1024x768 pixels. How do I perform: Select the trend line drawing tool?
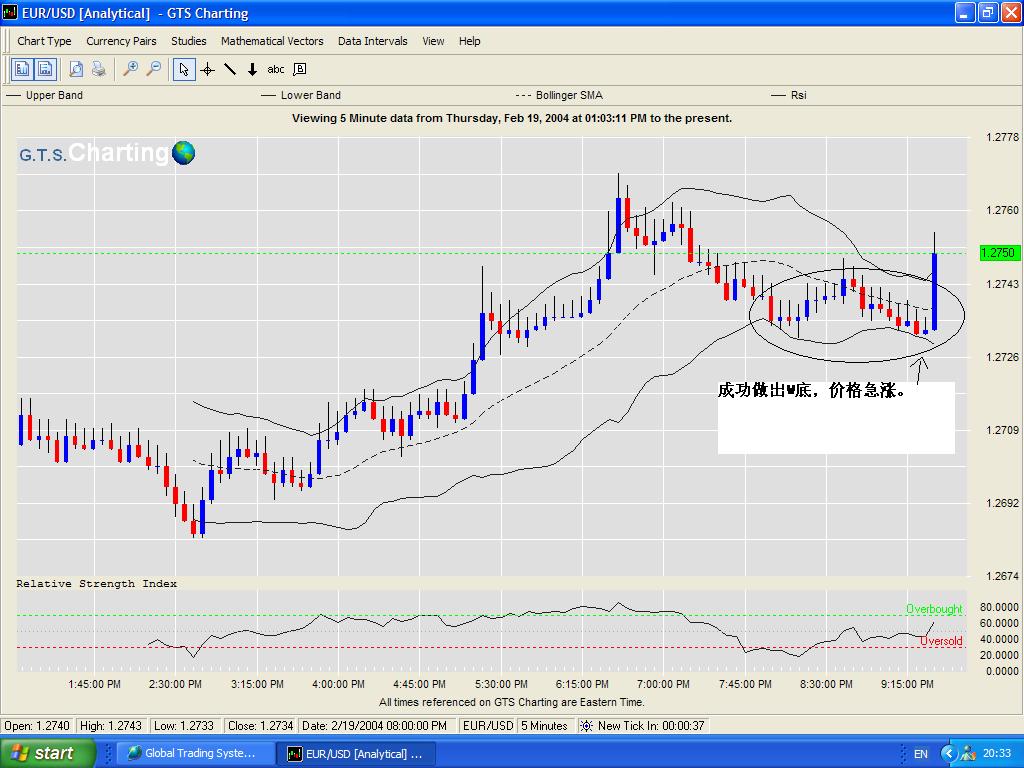click(230, 69)
